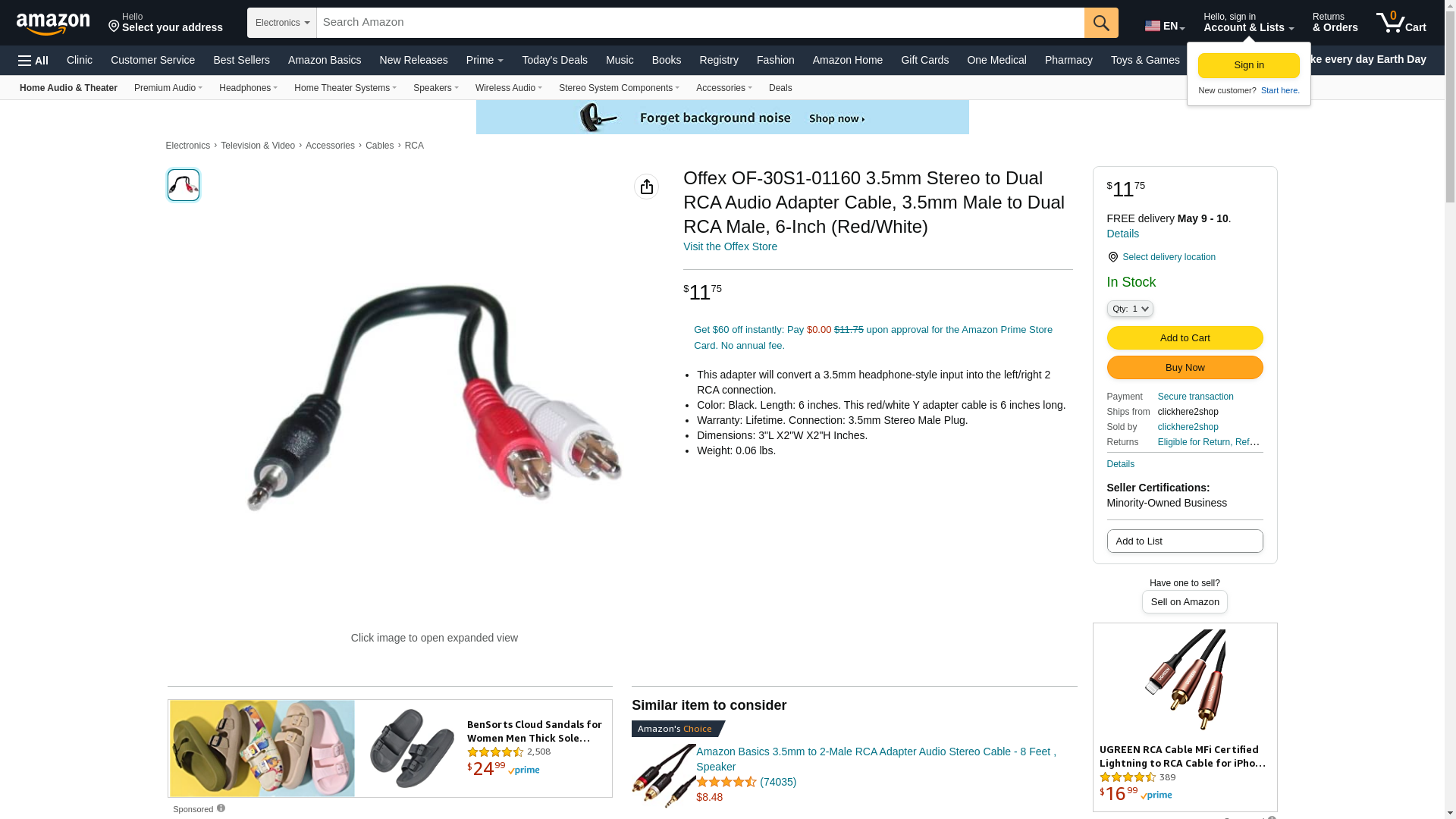Viewport: 1456px width, 819px height.
Task: Expand the Add to List dropdown
Action: (1185, 541)
